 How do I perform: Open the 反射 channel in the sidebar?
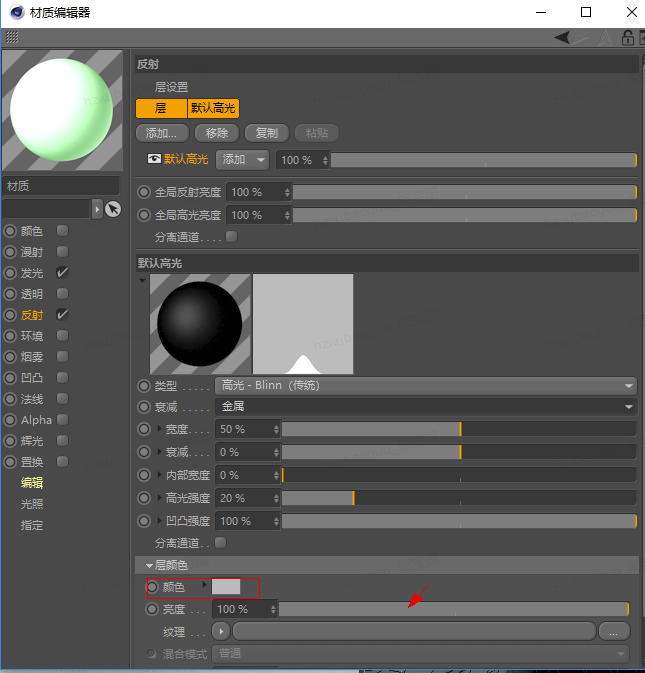coord(32,315)
